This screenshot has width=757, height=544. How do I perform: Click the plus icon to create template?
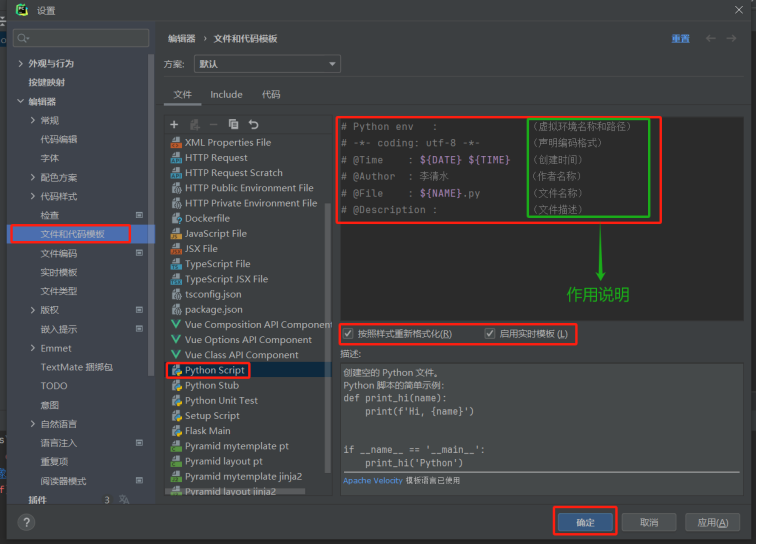[x=174, y=124]
